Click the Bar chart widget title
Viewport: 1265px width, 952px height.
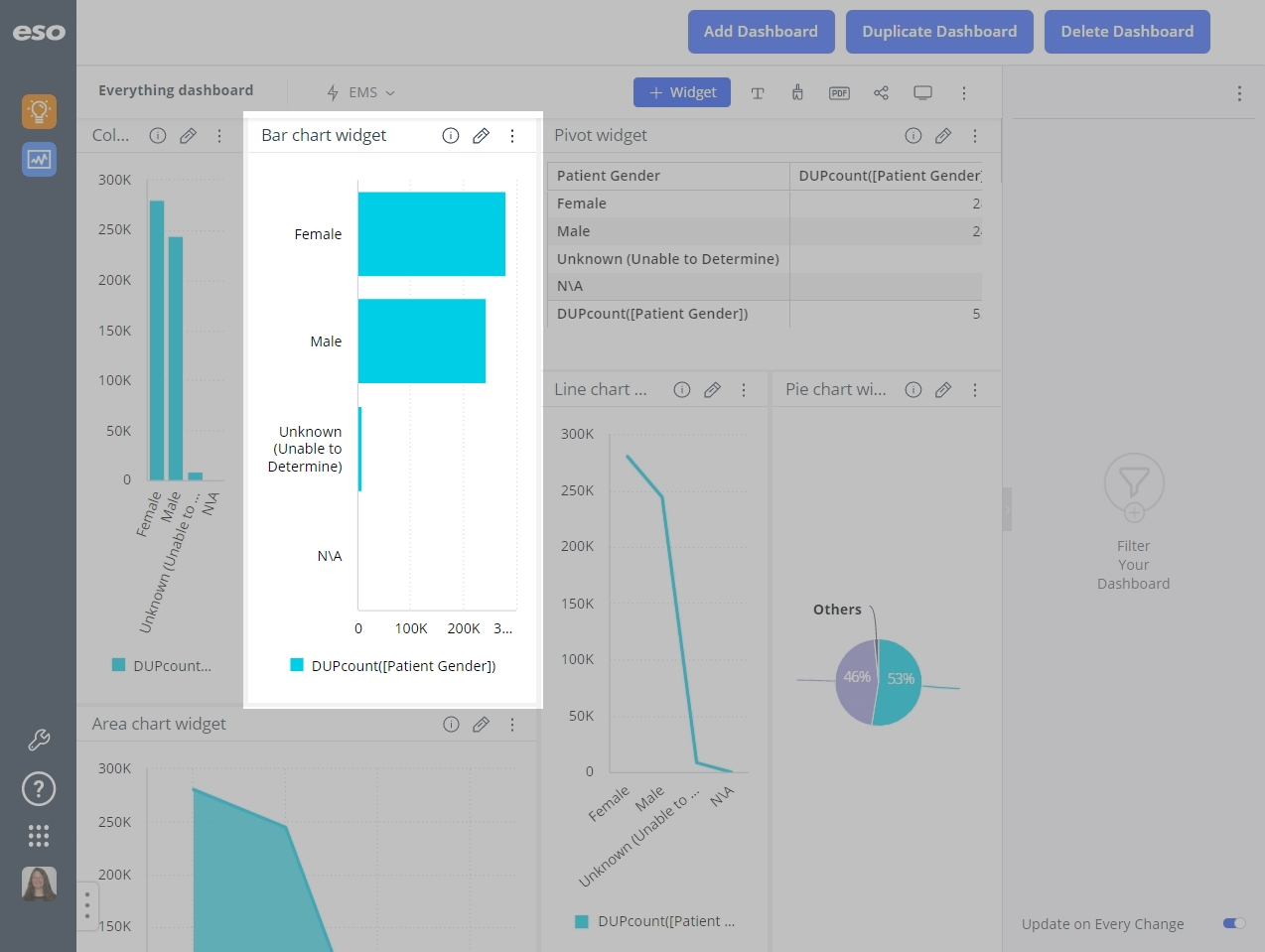click(324, 135)
